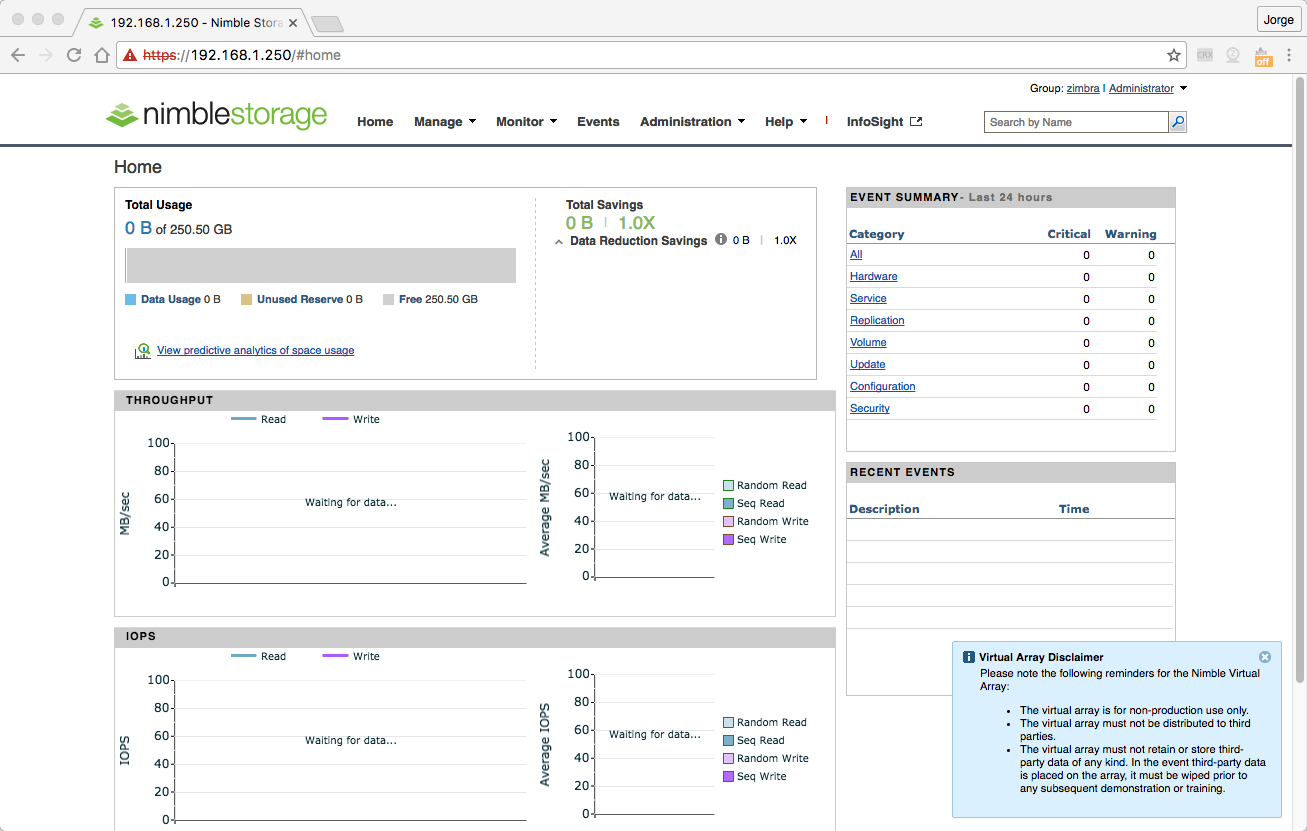Click the InfoSight external link icon
1307x831 pixels.
pyautogui.click(x=916, y=122)
